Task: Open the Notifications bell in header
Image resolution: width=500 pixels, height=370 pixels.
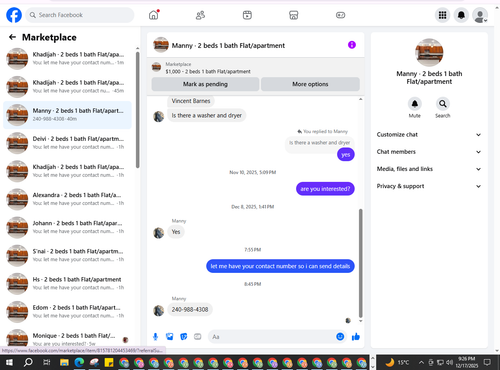Action: (461, 15)
